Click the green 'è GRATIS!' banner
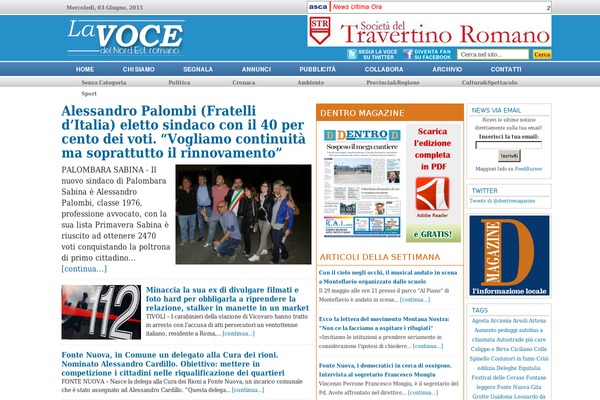 coord(433,234)
